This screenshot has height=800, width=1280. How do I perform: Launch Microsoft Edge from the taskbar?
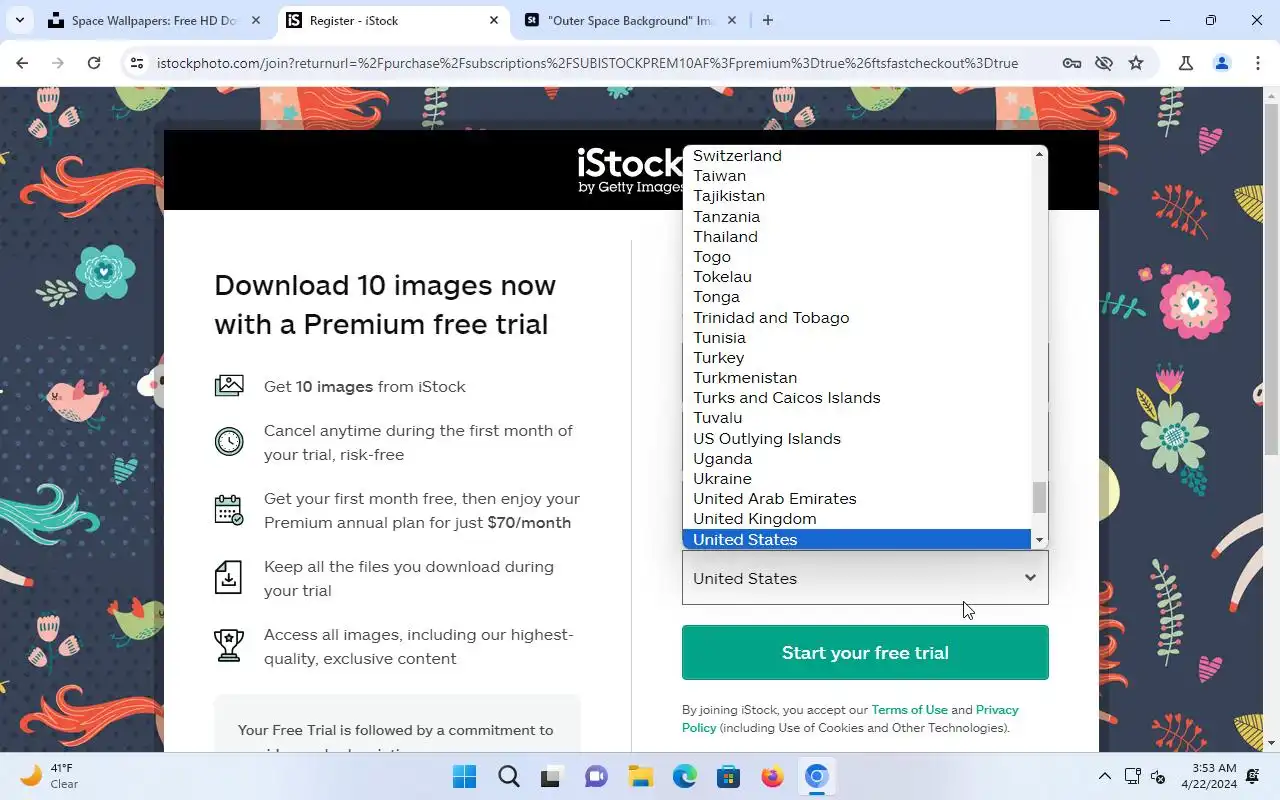click(685, 777)
